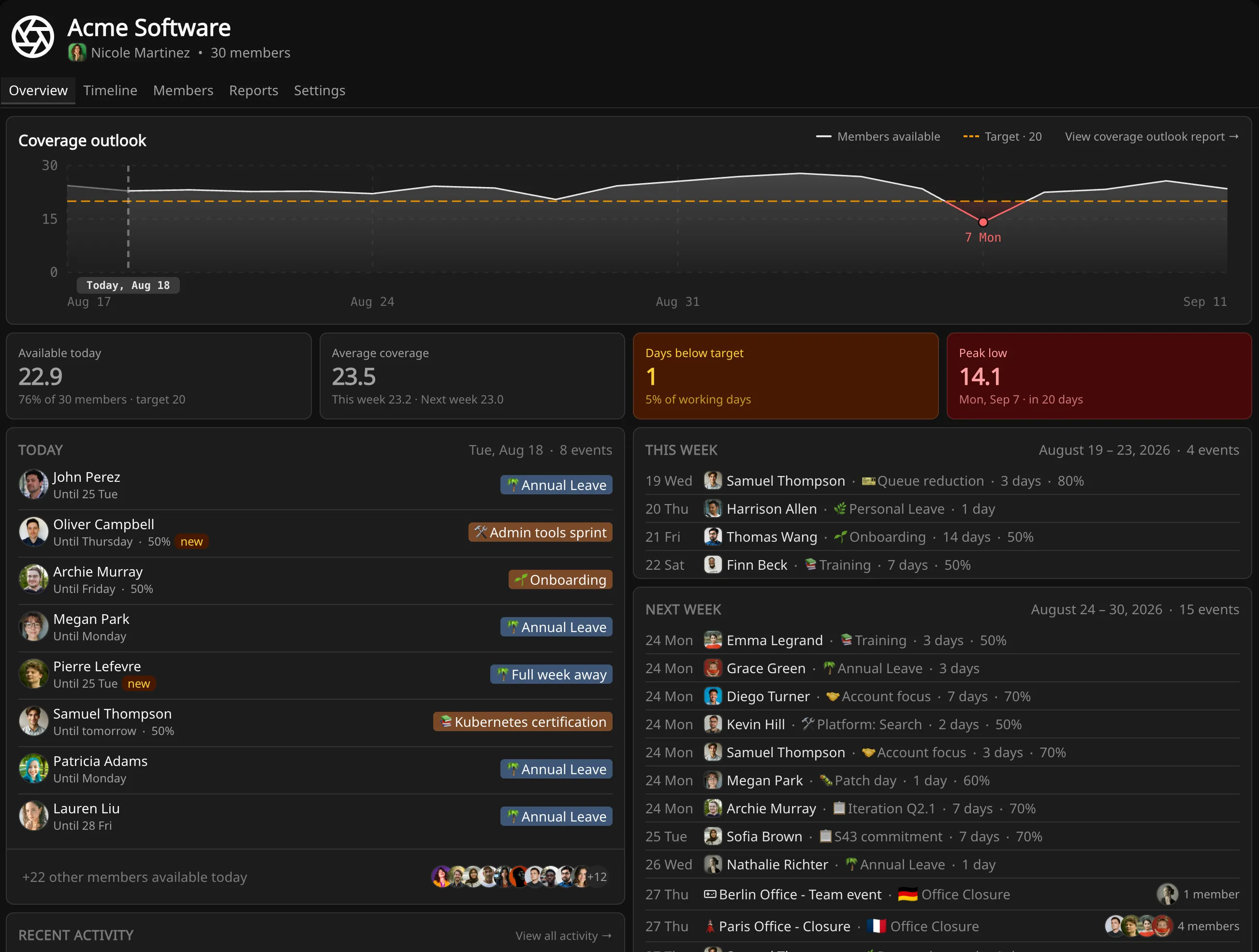Open the Settings tab
The width and height of the screenshot is (1259, 952).
(x=319, y=90)
